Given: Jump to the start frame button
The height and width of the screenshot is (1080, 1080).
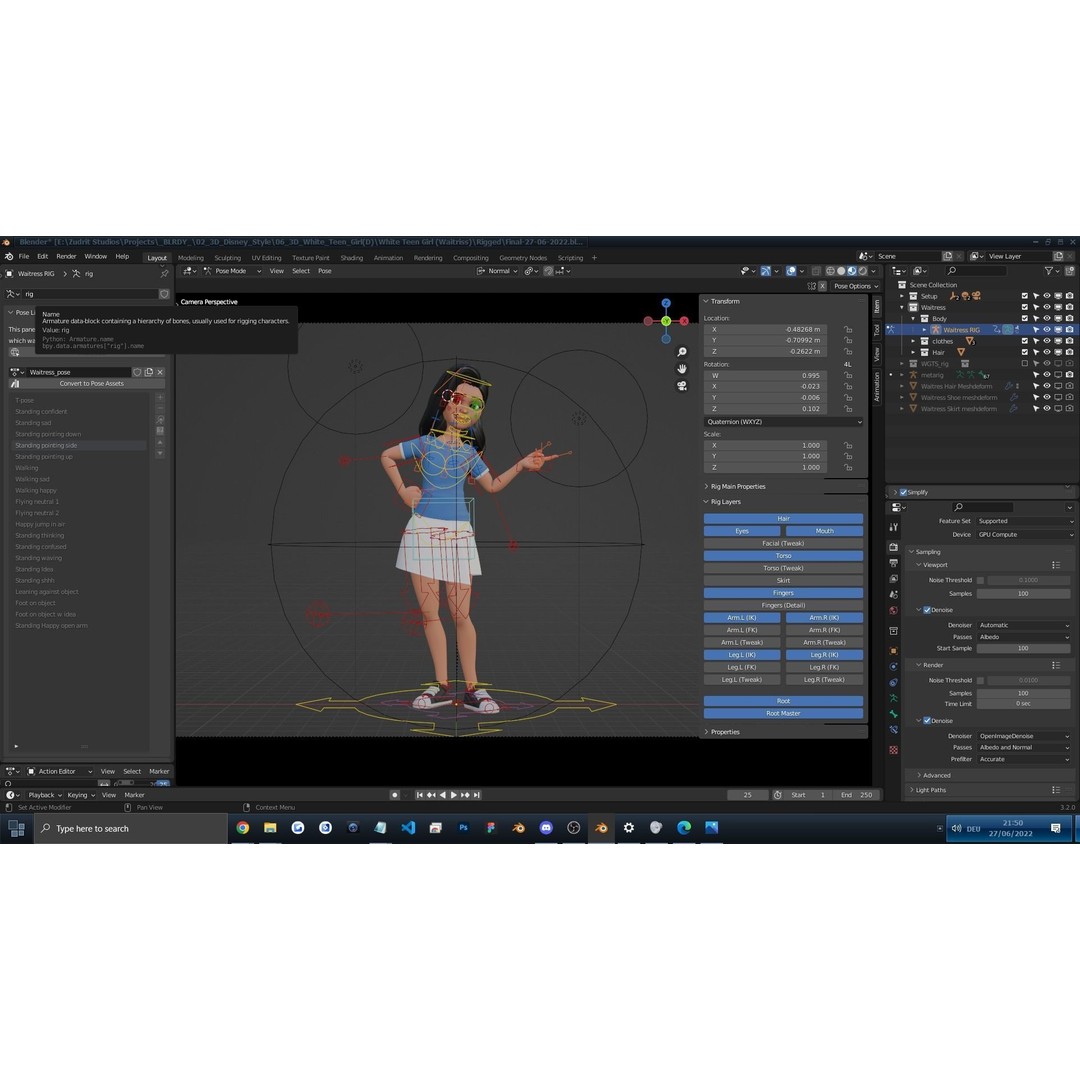Looking at the screenshot, I should pos(419,795).
